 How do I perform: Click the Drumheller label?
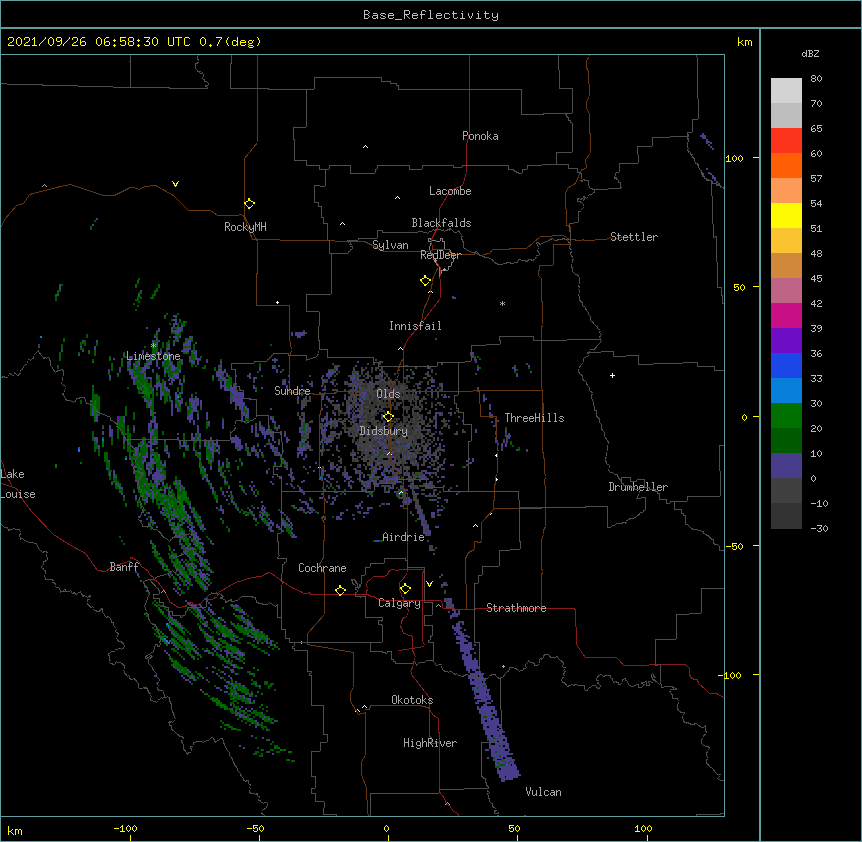click(638, 487)
